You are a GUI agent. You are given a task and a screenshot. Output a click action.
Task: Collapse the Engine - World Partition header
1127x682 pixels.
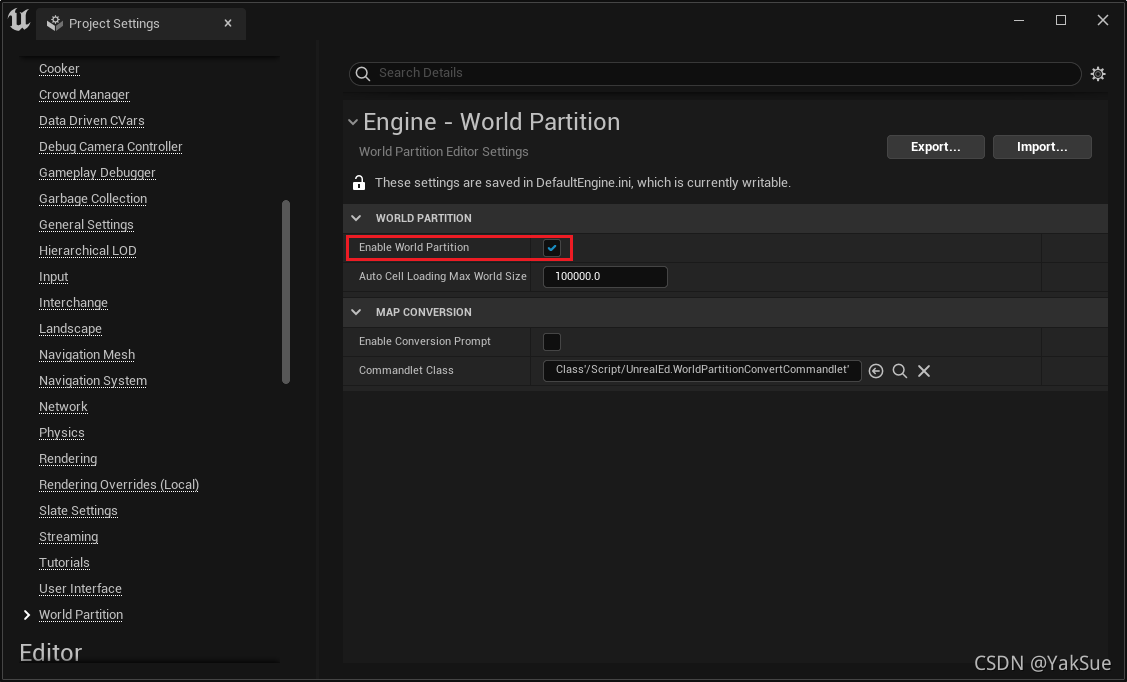point(352,122)
